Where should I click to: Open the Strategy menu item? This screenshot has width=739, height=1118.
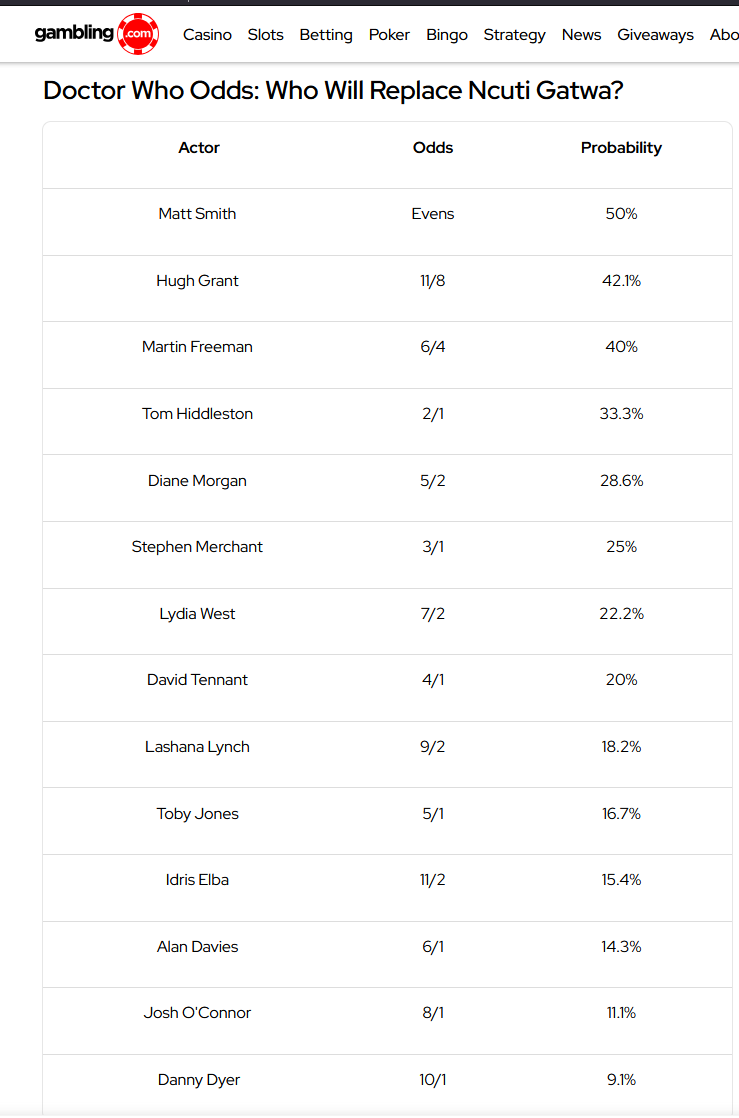coord(514,35)
